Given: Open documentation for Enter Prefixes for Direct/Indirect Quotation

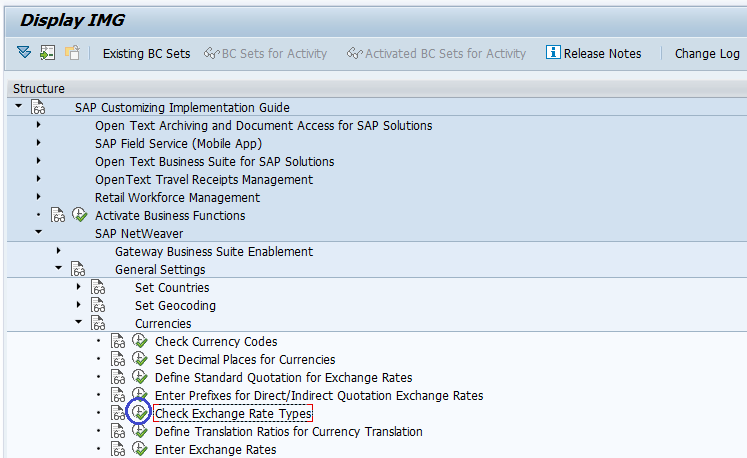Looking at the screenshot, I should coord(118,395).
